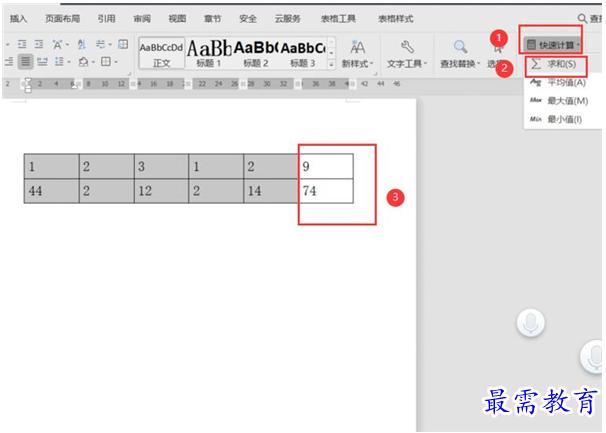Click the sum cell showing 9
The image size is (606, 433).
point(325,166)
